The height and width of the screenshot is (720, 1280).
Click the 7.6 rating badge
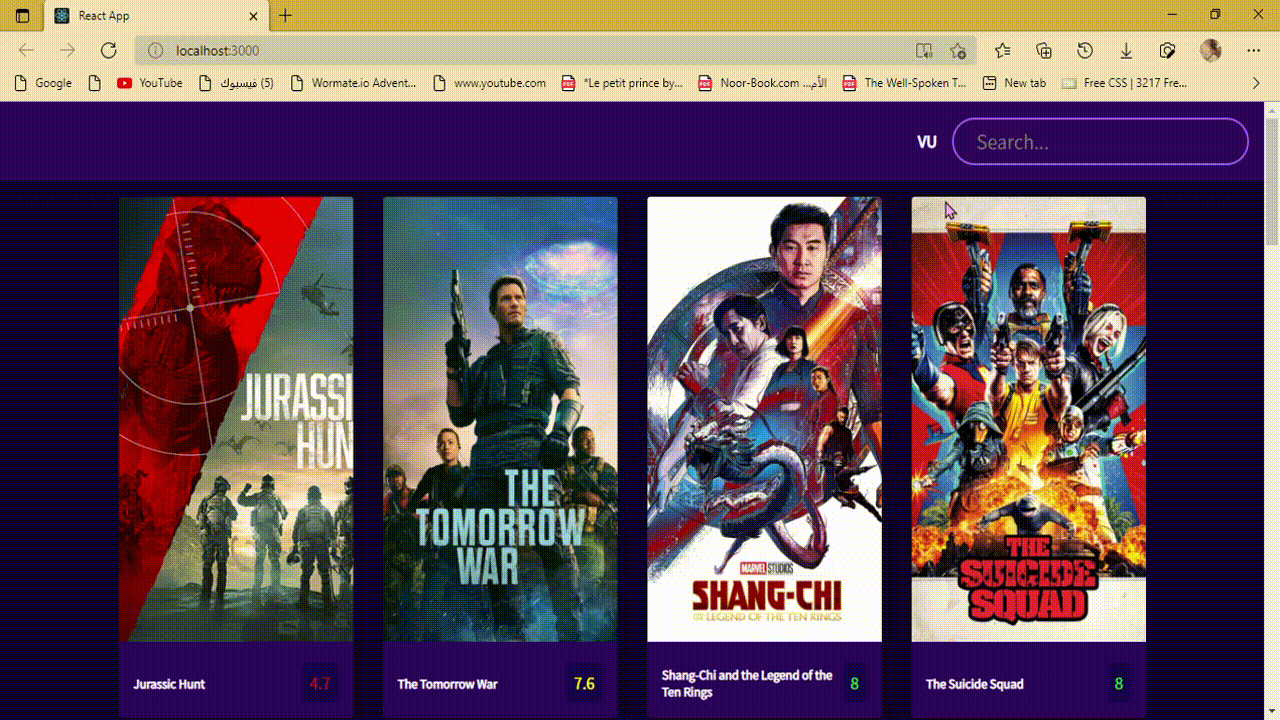[584, 684]
